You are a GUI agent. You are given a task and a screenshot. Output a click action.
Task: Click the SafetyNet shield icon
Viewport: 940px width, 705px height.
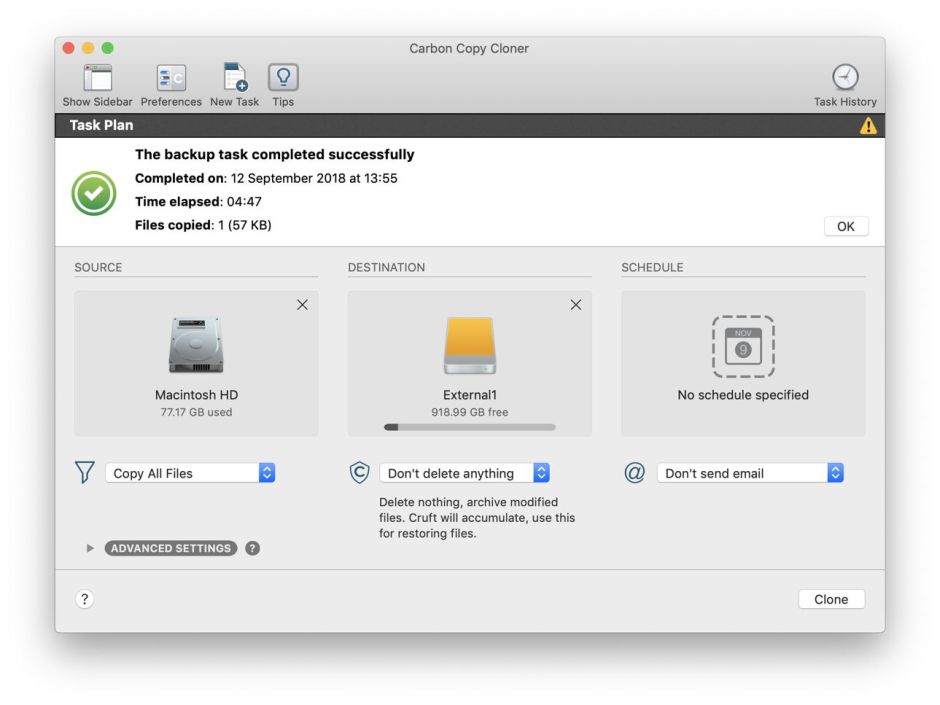[x=359, y=473]
